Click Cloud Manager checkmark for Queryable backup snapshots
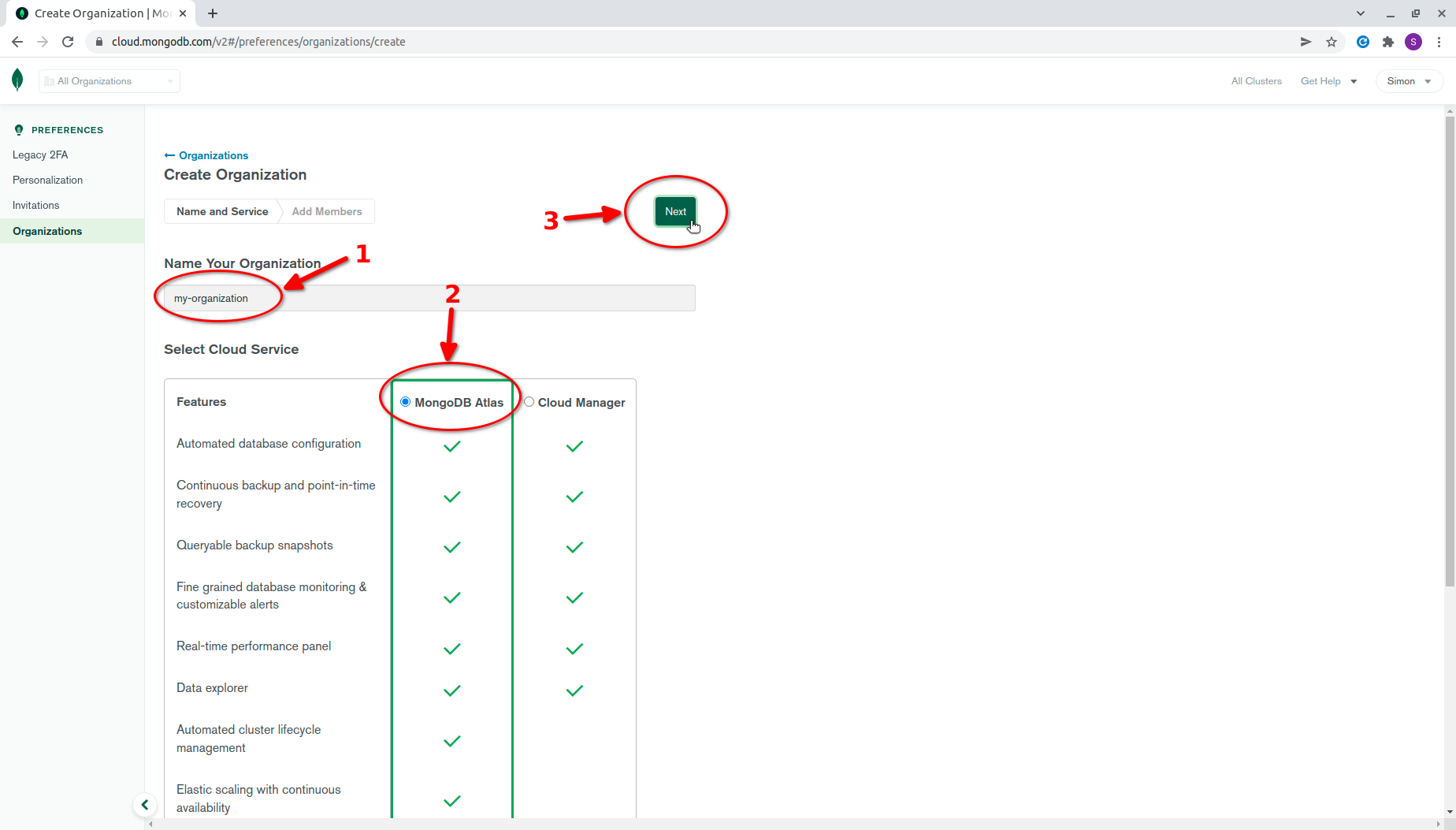This screenshot has height=830, width=1456. [x=575, y=547]
